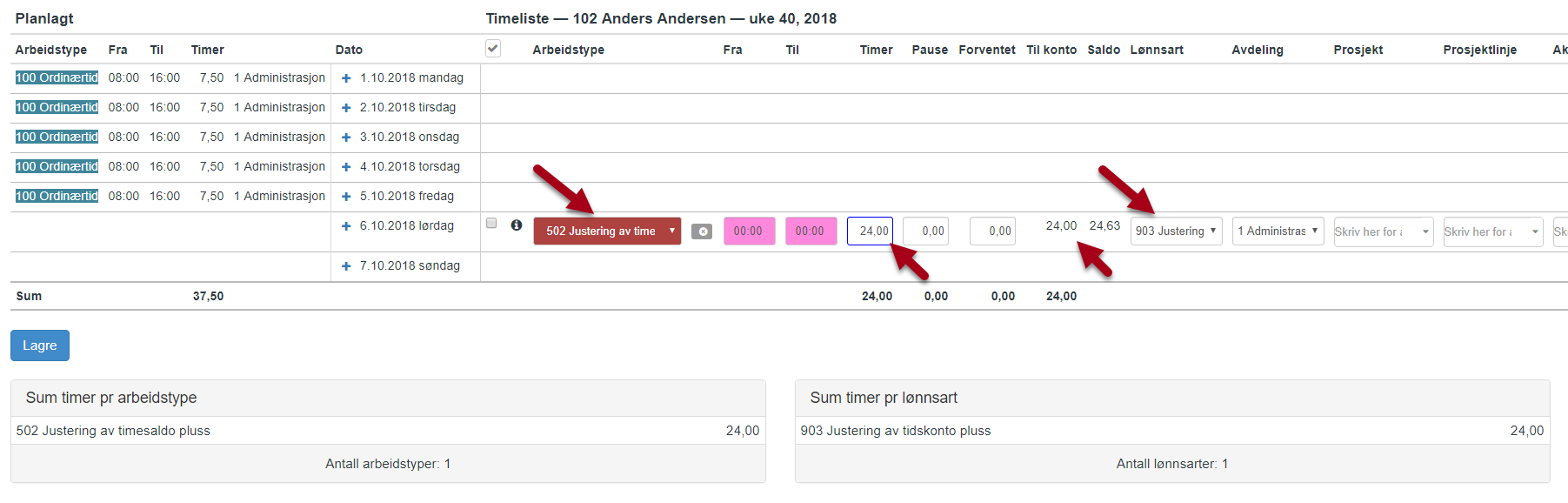Click the Forventet field on lørdag row
Image resolution: width=1568 pixels, height=503 pixels.
coord(992,231)
